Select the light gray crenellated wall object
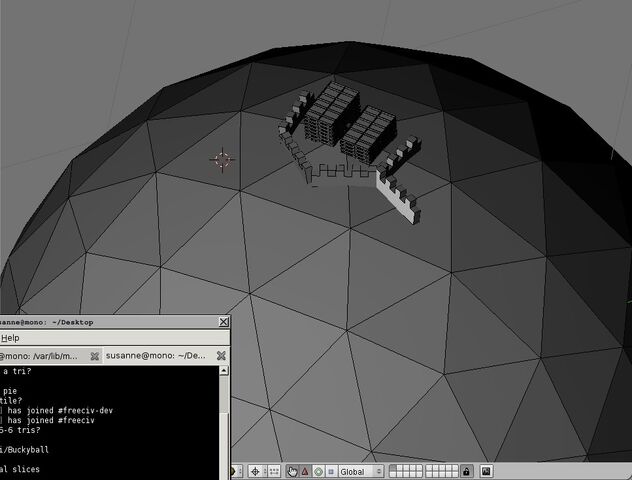 397,196
